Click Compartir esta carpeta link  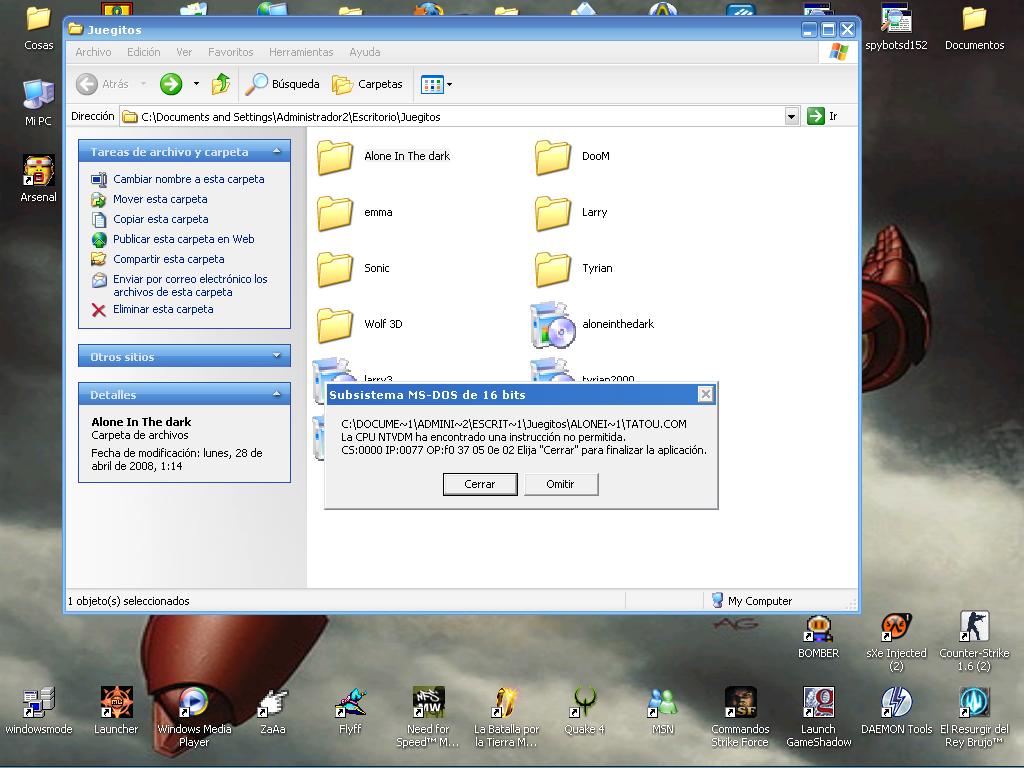(x=168, y=259)
